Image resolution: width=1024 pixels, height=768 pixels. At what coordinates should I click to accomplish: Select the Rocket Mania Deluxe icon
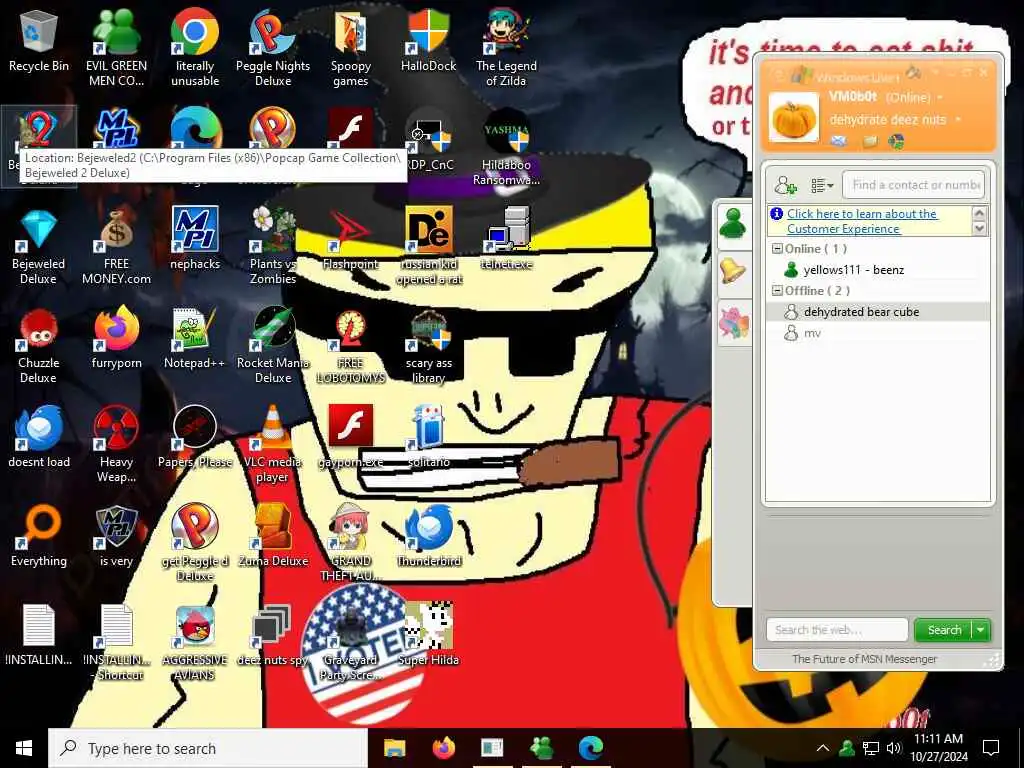click(273, 346)
